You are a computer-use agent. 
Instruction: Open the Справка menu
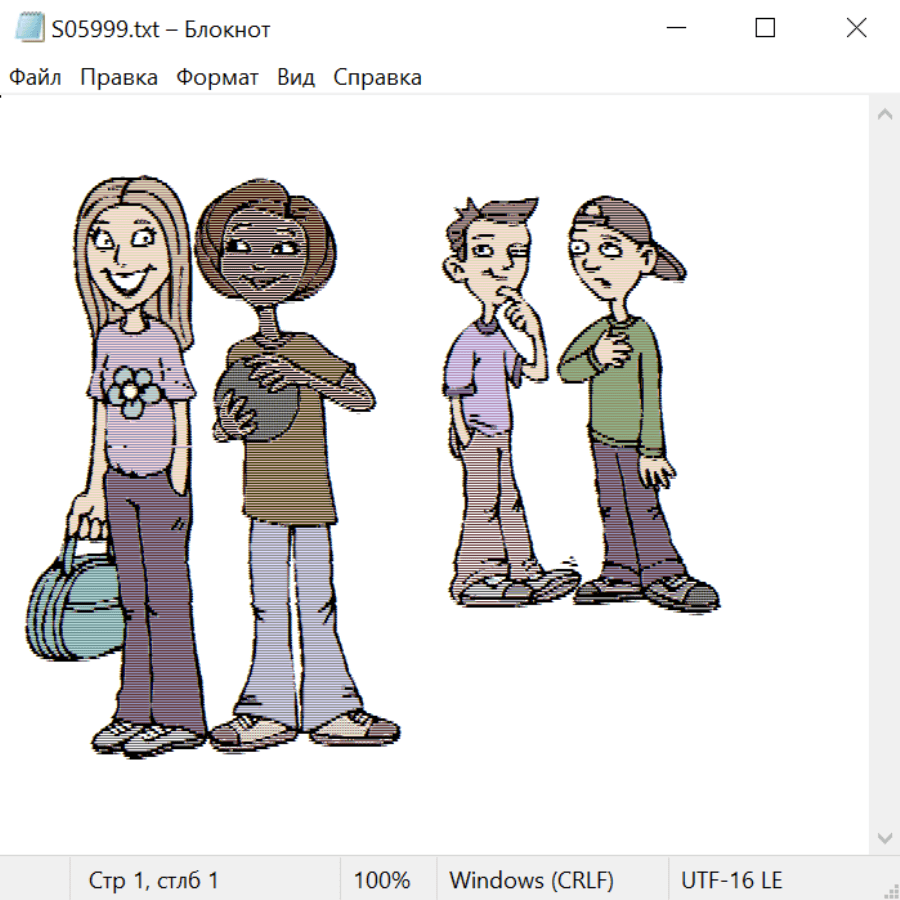point(377,78)
